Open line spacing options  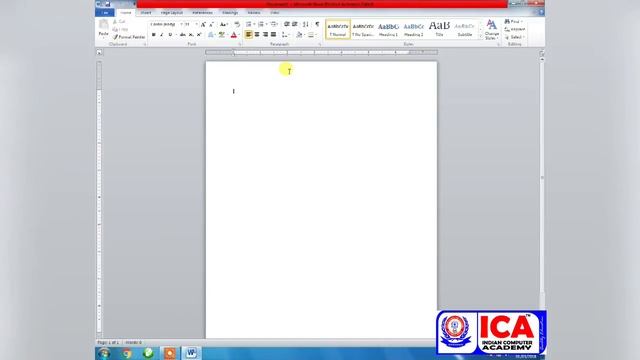[285, 35]
